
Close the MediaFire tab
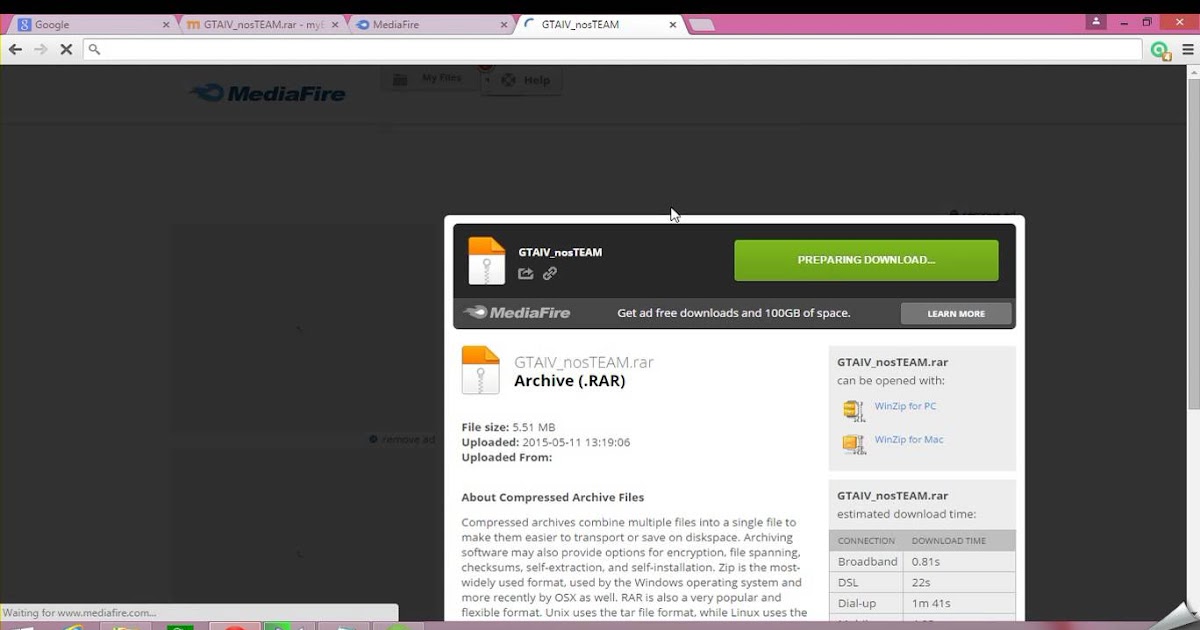click(x=505, y=25)
